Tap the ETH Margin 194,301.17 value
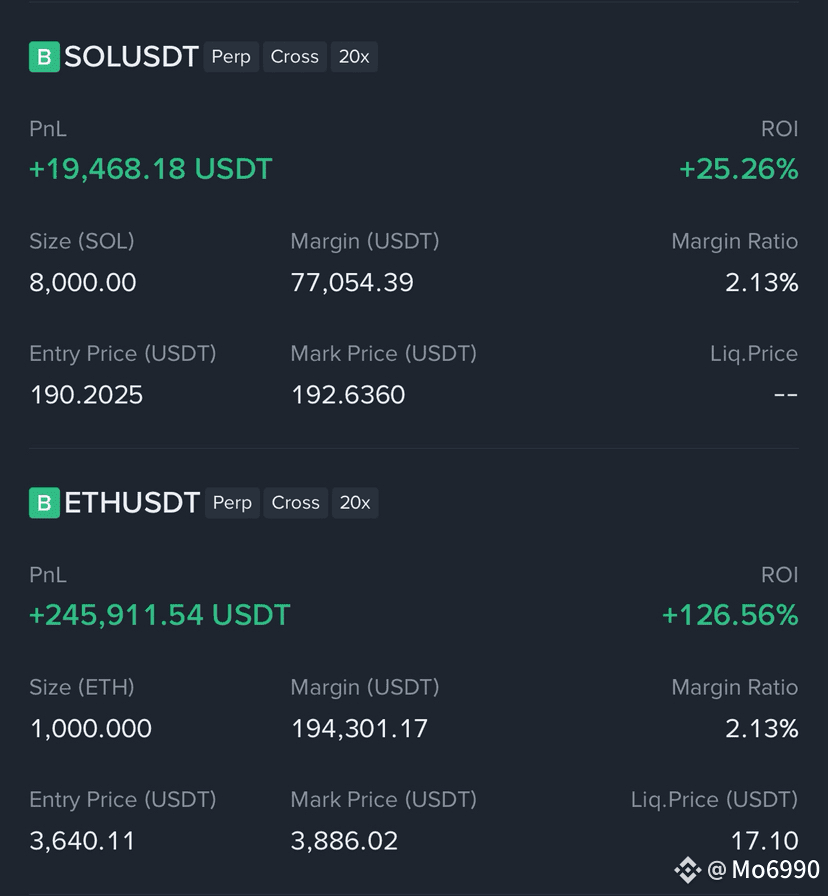 tap(359, 729)
